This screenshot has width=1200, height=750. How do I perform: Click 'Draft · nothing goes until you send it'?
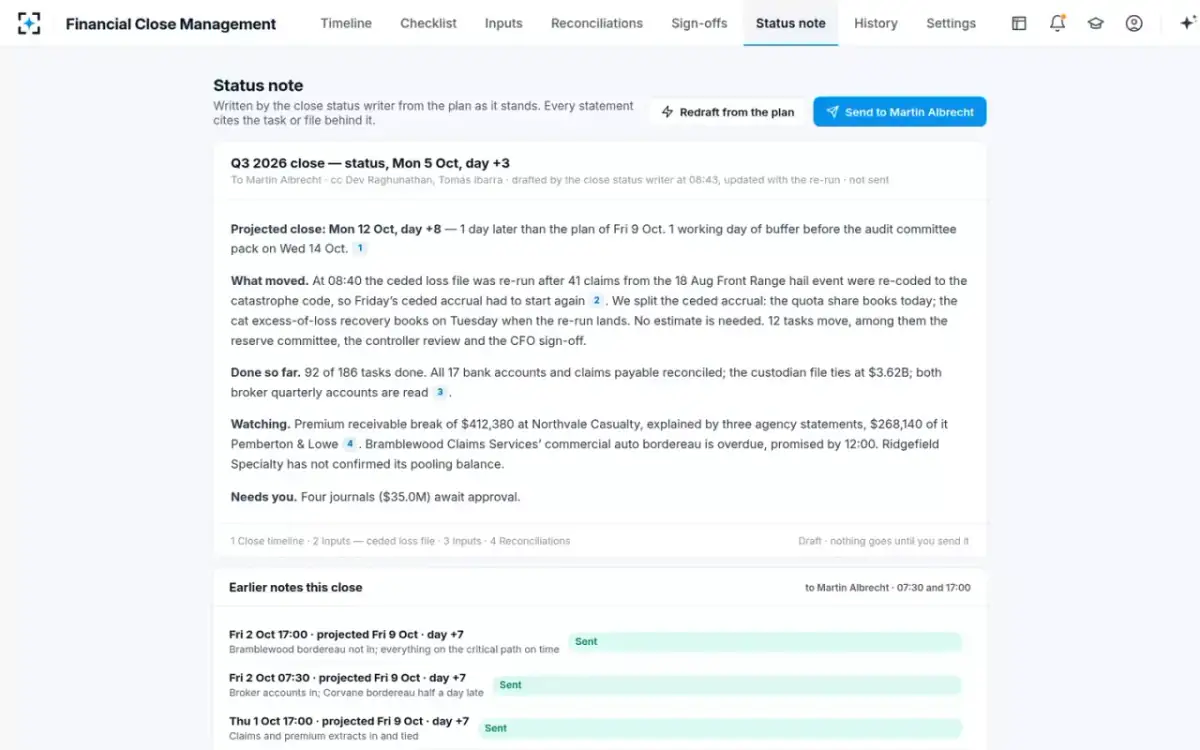coord(883,541)
